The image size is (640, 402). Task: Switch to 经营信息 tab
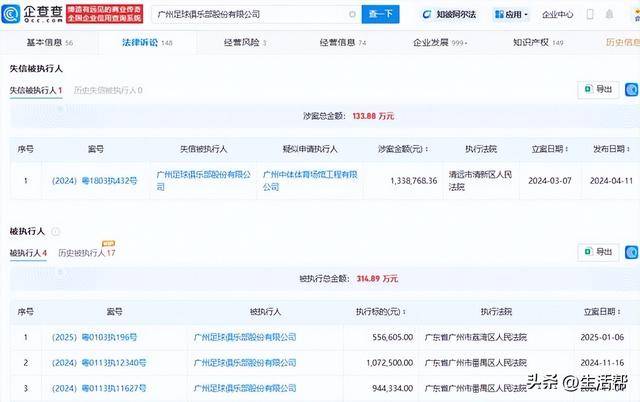343,42
